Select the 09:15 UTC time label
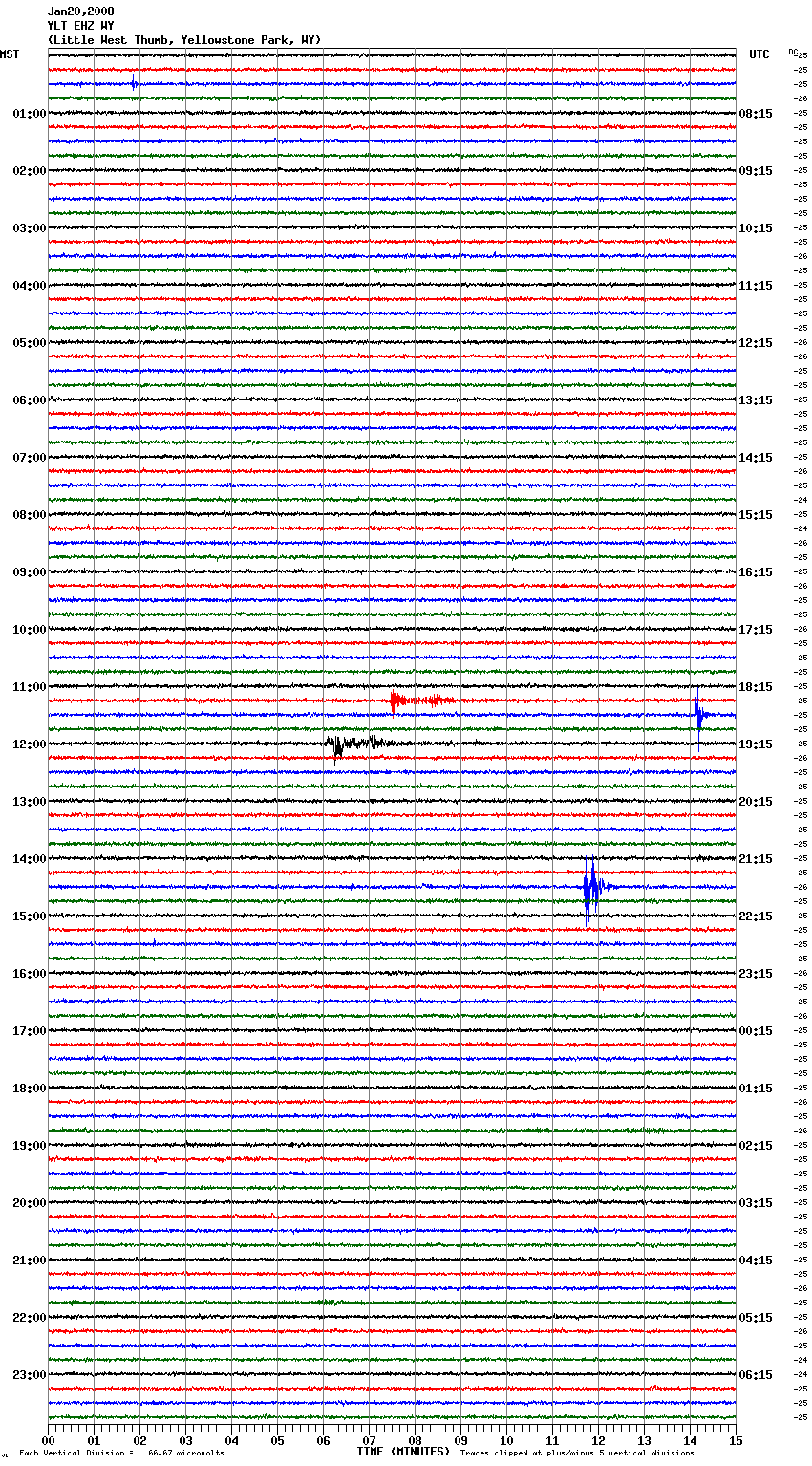 pos(756,171)
